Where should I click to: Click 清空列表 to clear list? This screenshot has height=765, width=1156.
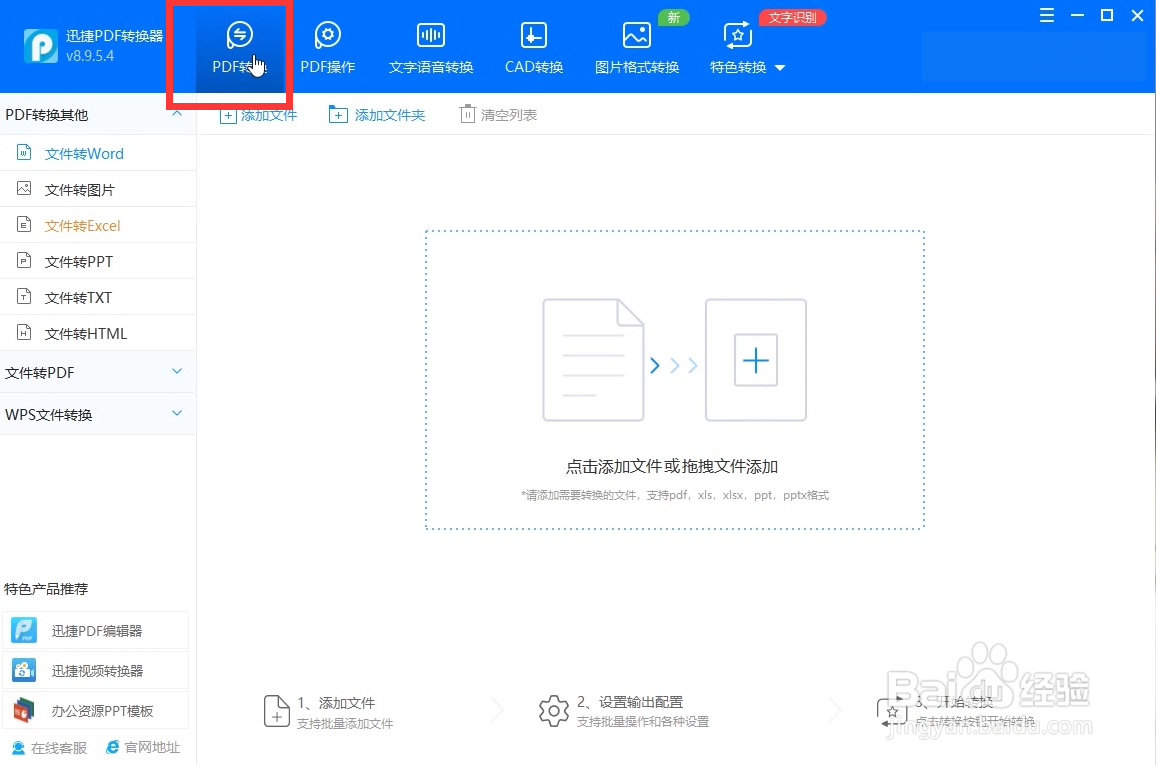click(x=498, y=115)
